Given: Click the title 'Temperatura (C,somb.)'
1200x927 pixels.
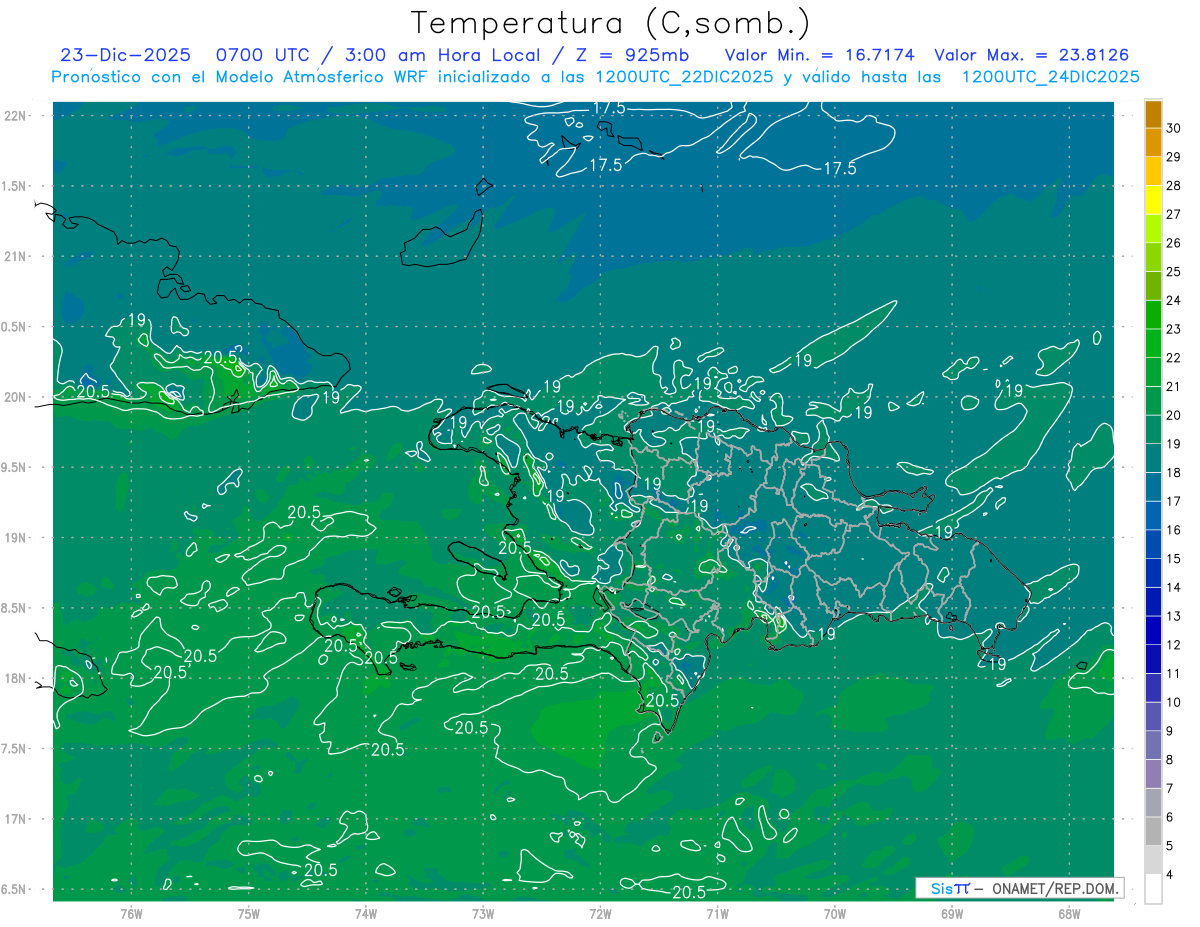Looking at the screenshot, I should tap(610, 23).
